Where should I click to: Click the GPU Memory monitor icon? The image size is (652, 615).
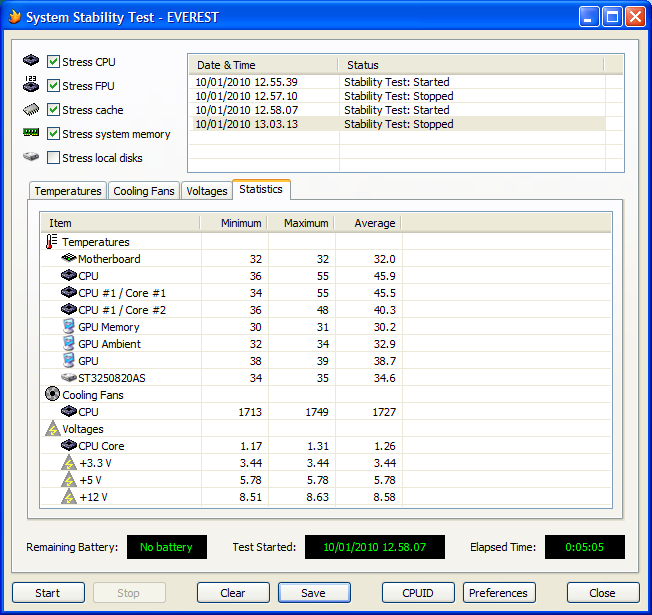pos(68,327)
